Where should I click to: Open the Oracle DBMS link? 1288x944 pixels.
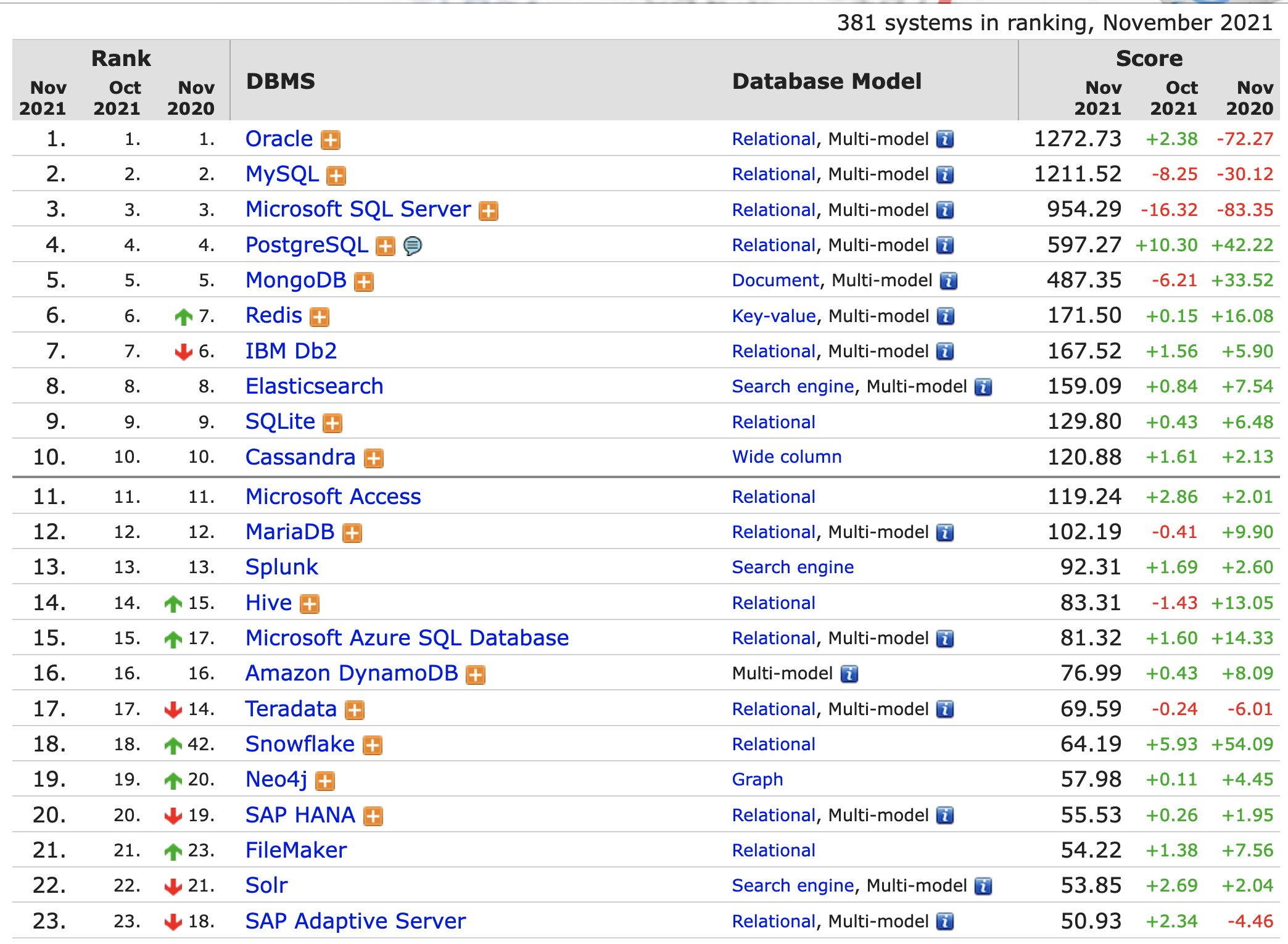click(279, 139)
